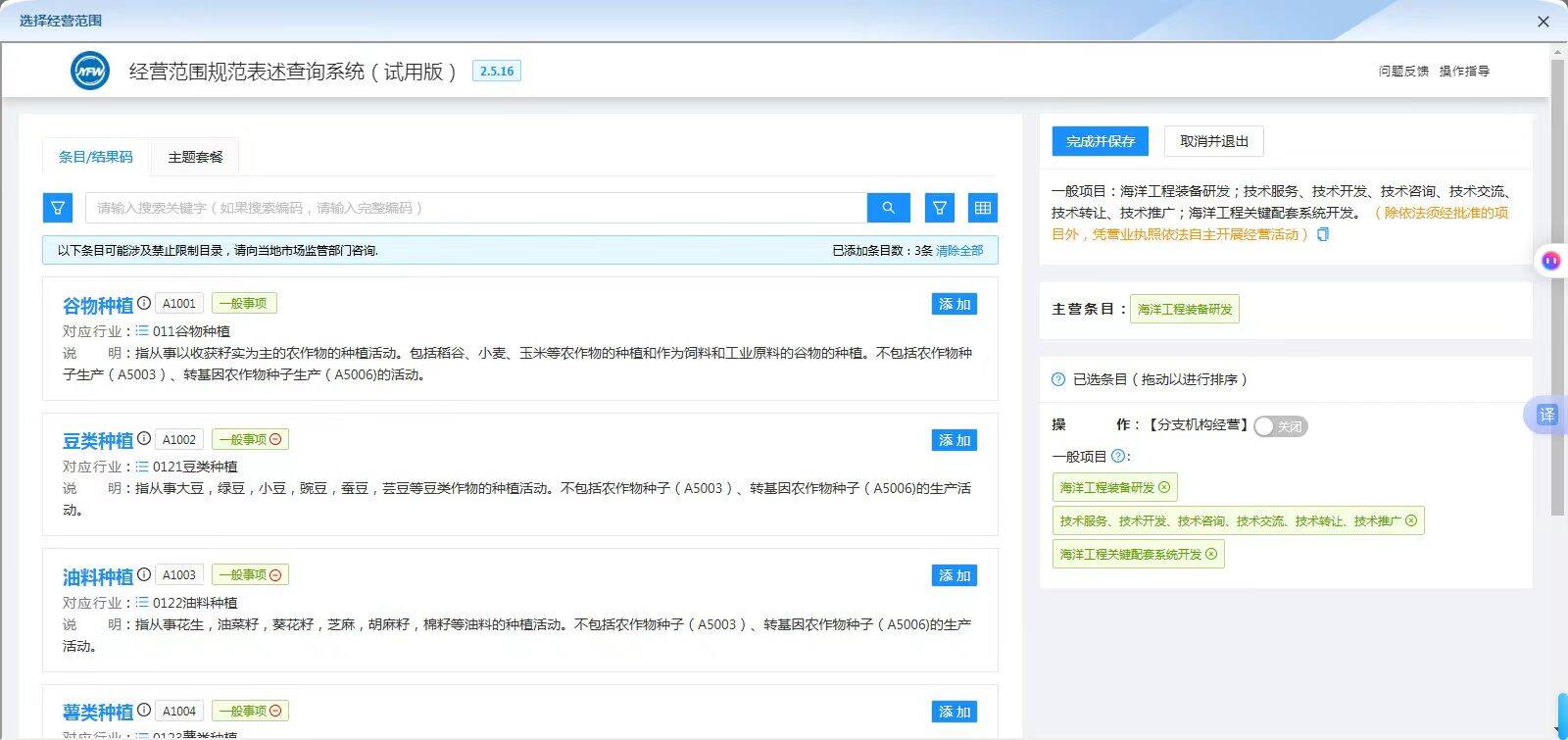The width and height of the screenshot is (1568, 740).
Task: Click the 清除全部 link
Action: (959, 251)
